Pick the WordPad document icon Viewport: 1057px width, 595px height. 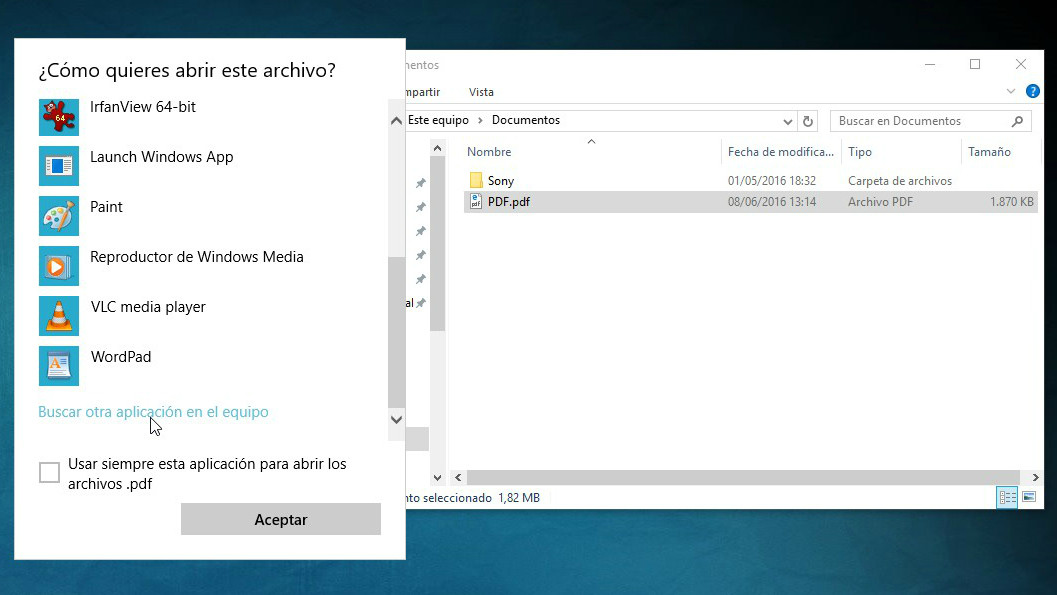click(59, 366)
